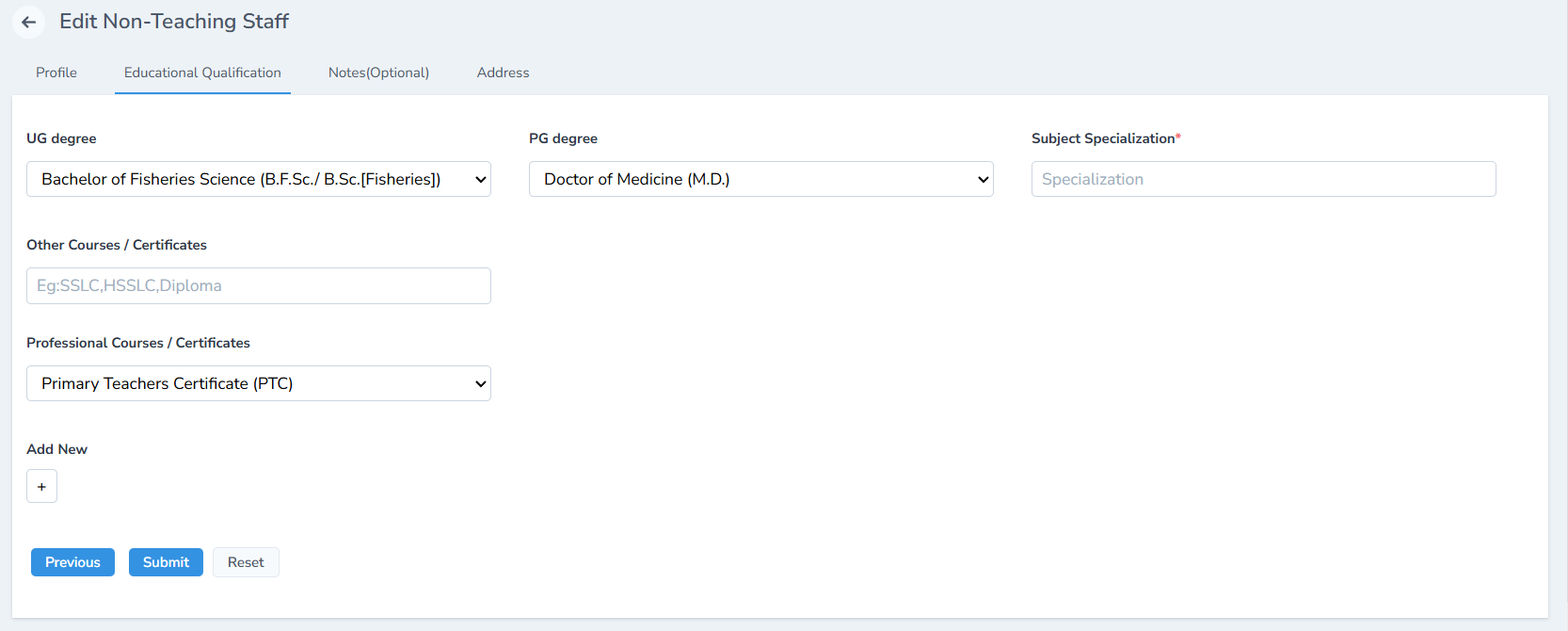Click the Add New label

click(x=56, y=449)
